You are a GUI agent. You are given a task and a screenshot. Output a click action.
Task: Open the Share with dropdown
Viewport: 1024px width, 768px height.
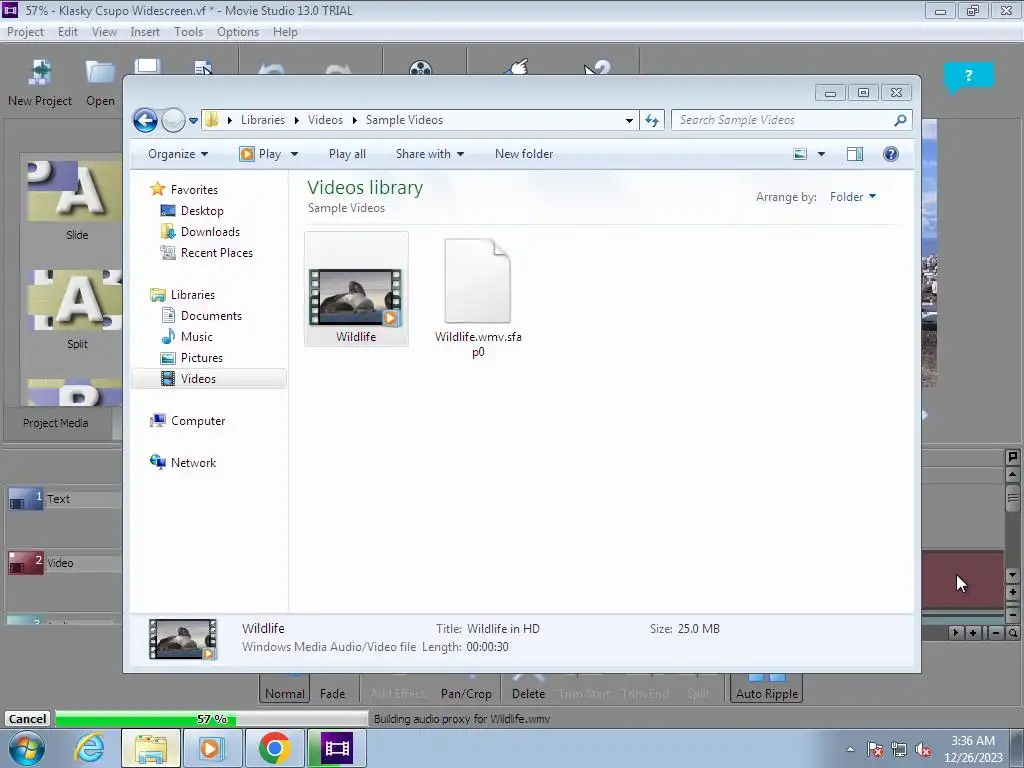tap(430, 154)
